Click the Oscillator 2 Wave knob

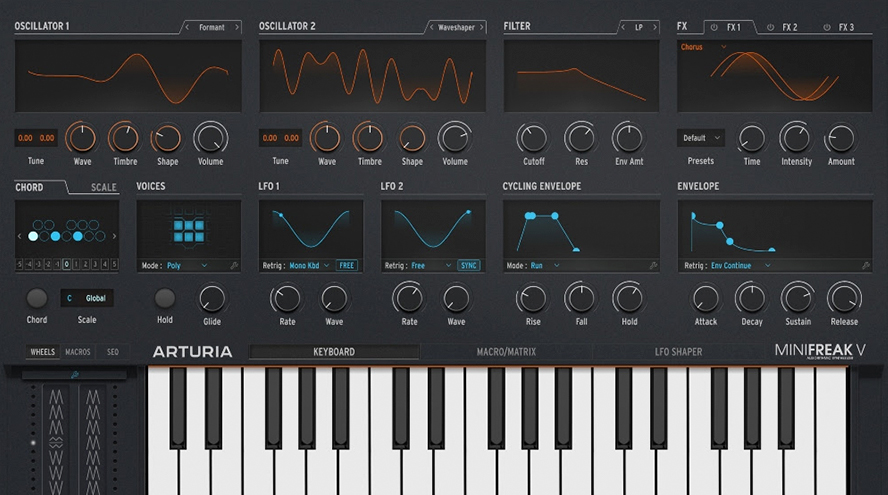pos(327,138)
